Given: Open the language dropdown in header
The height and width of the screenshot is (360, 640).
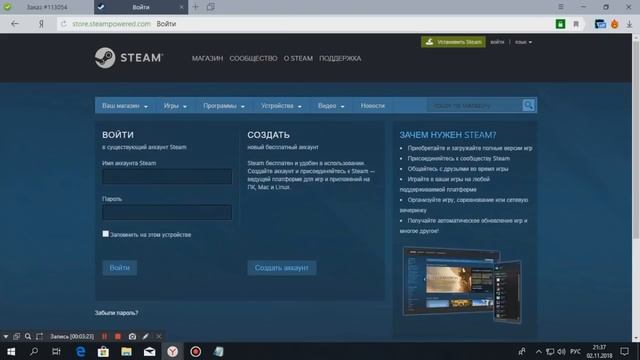Looking at the screenshot, I should click(523, 42).
